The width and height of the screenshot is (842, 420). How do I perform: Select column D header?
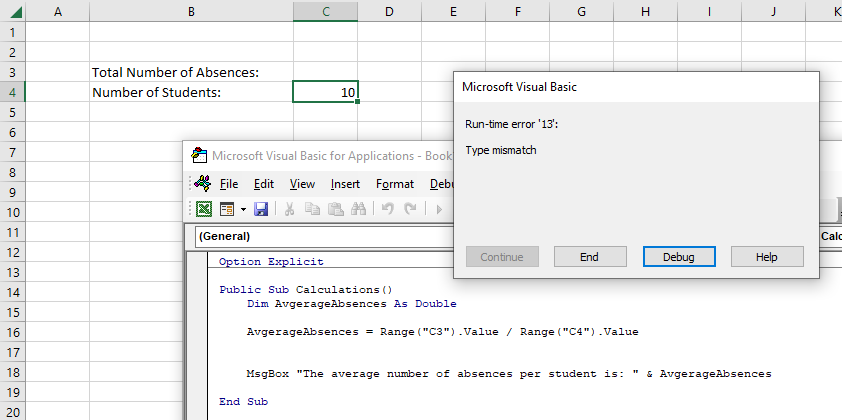click(x=389, y=11)
